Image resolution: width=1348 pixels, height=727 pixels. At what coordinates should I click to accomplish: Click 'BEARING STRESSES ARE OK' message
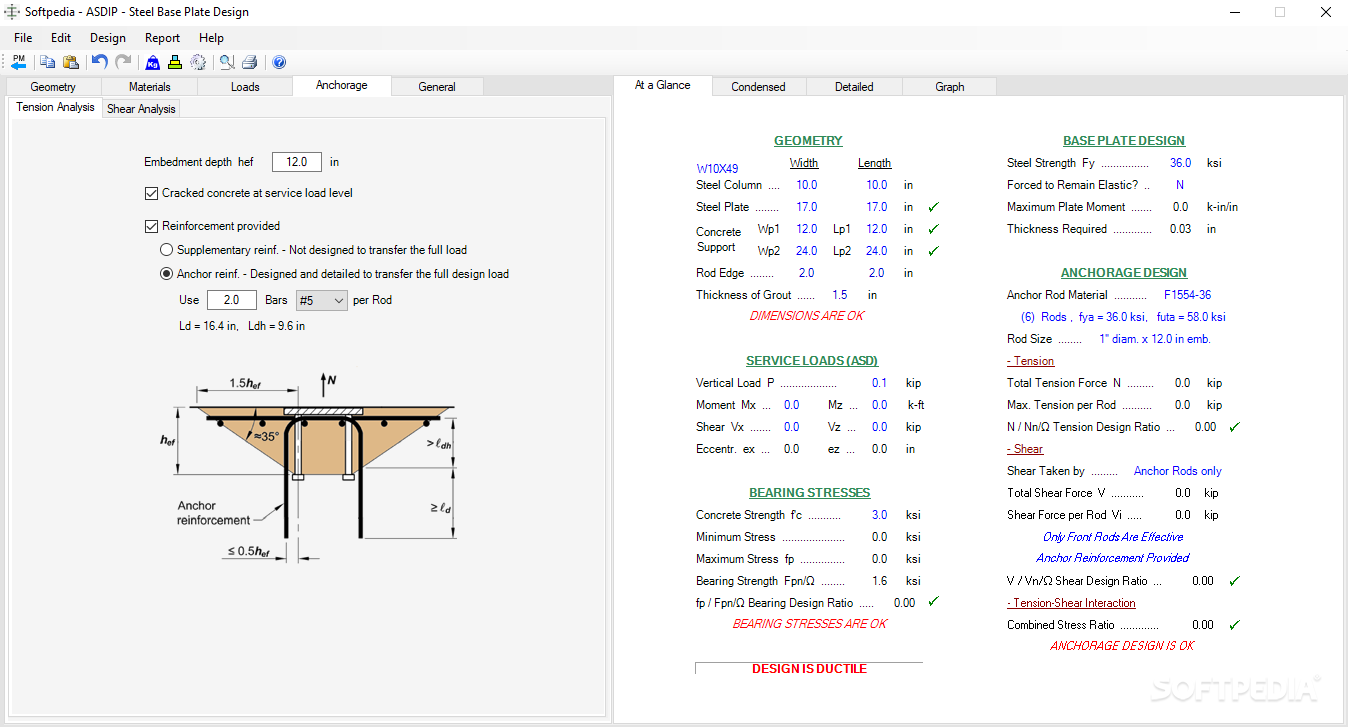coord(810,624)
